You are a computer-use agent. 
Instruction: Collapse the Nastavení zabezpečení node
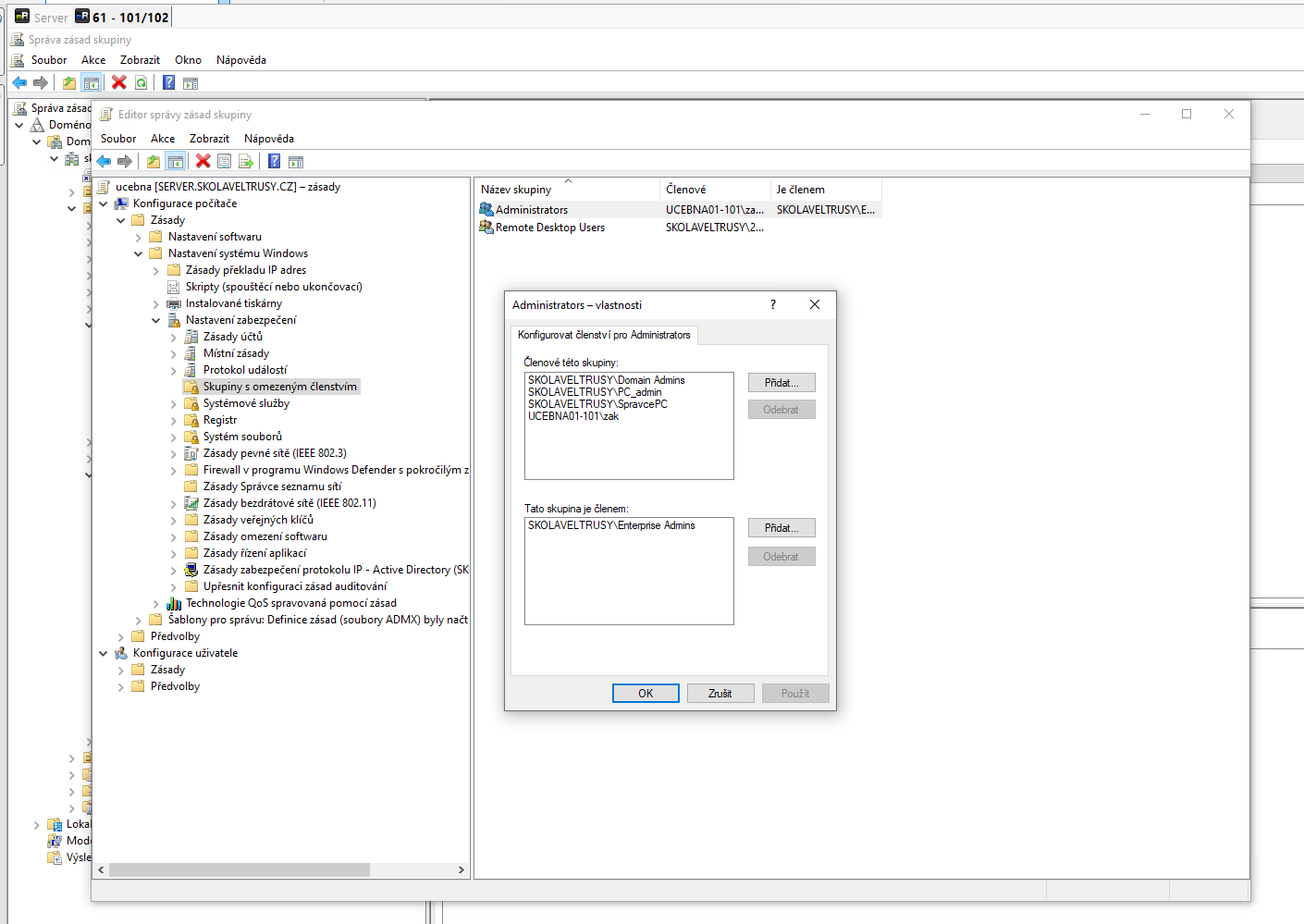(x=155, y=321)
